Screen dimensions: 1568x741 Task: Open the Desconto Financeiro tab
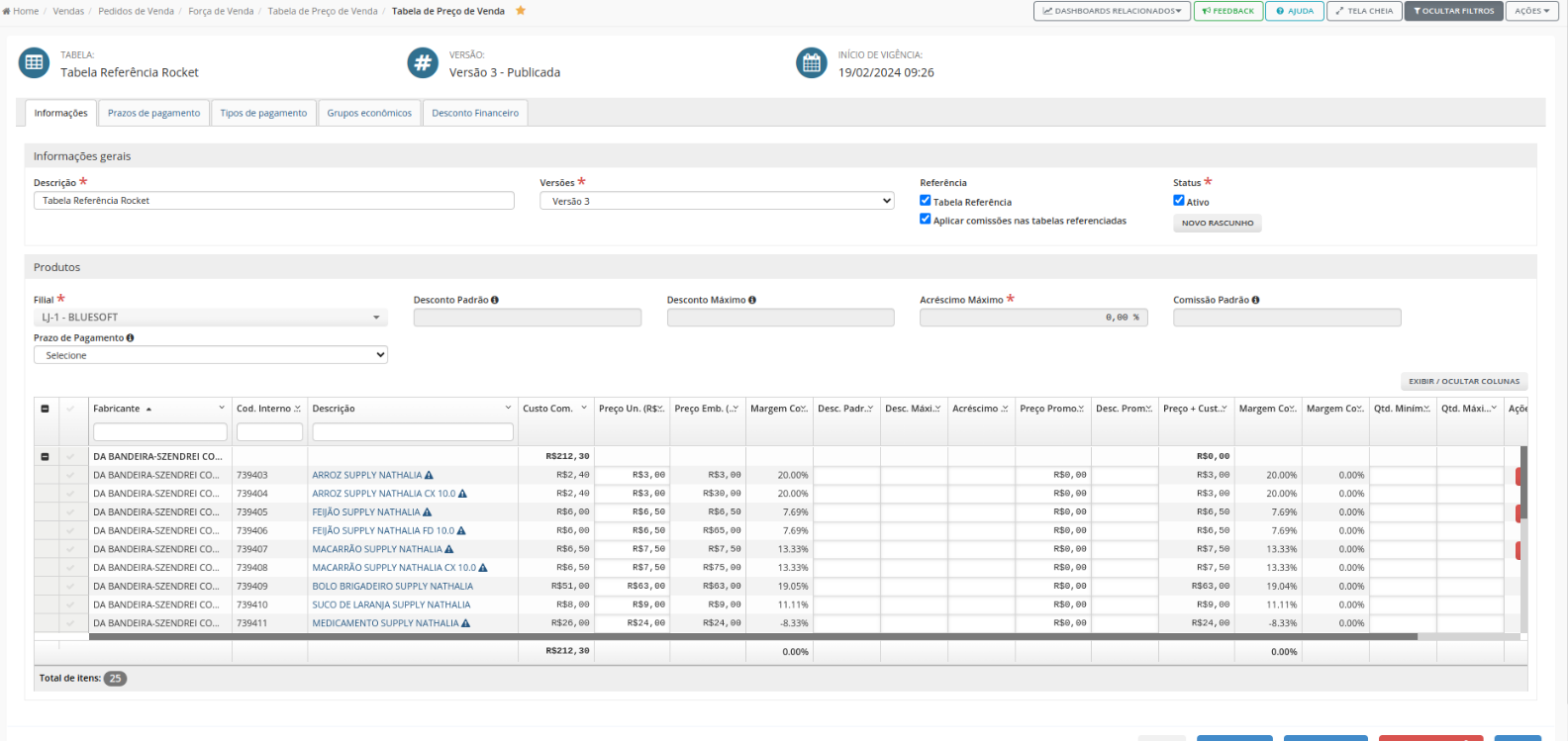tap(475, 113)
